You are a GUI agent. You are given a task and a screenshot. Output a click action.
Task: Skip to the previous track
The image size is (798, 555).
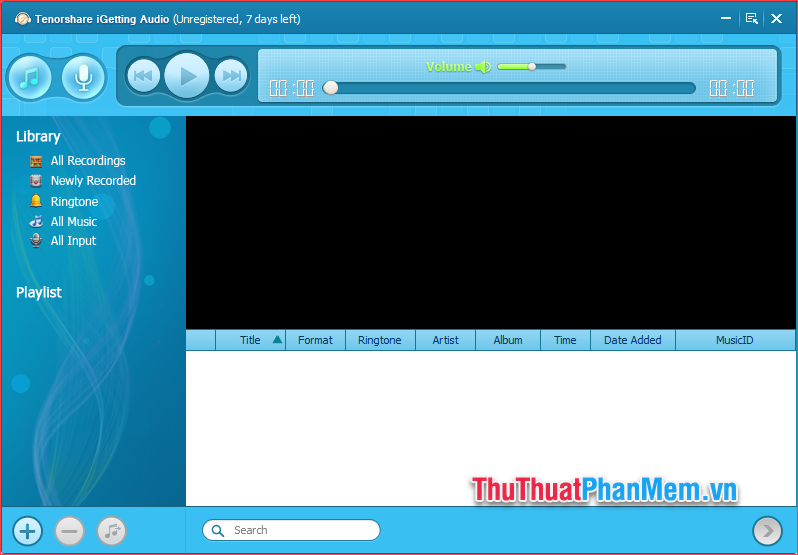(x=144, y=76)
